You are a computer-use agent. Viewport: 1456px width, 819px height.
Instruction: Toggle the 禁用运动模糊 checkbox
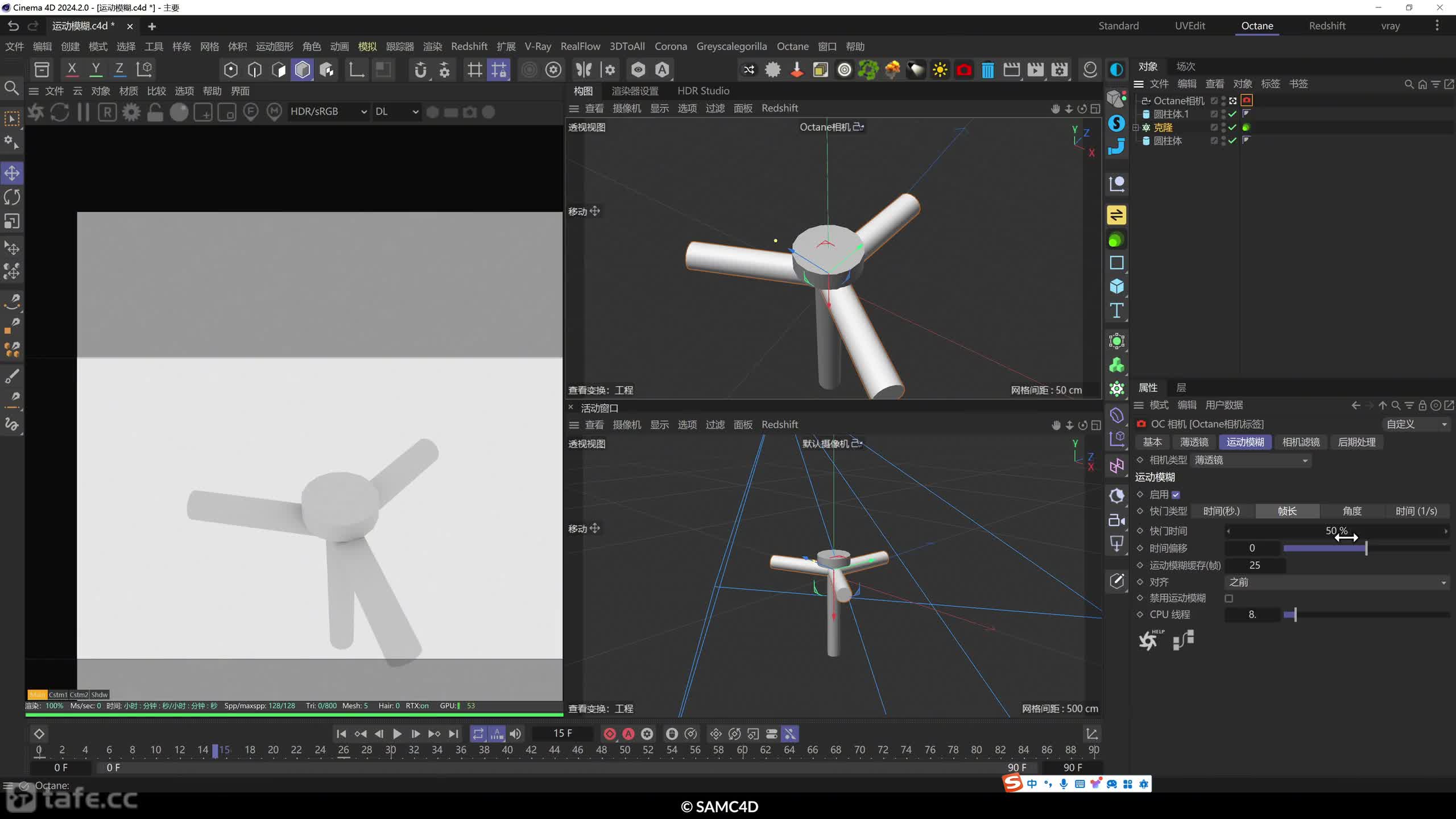point(1229,598)
